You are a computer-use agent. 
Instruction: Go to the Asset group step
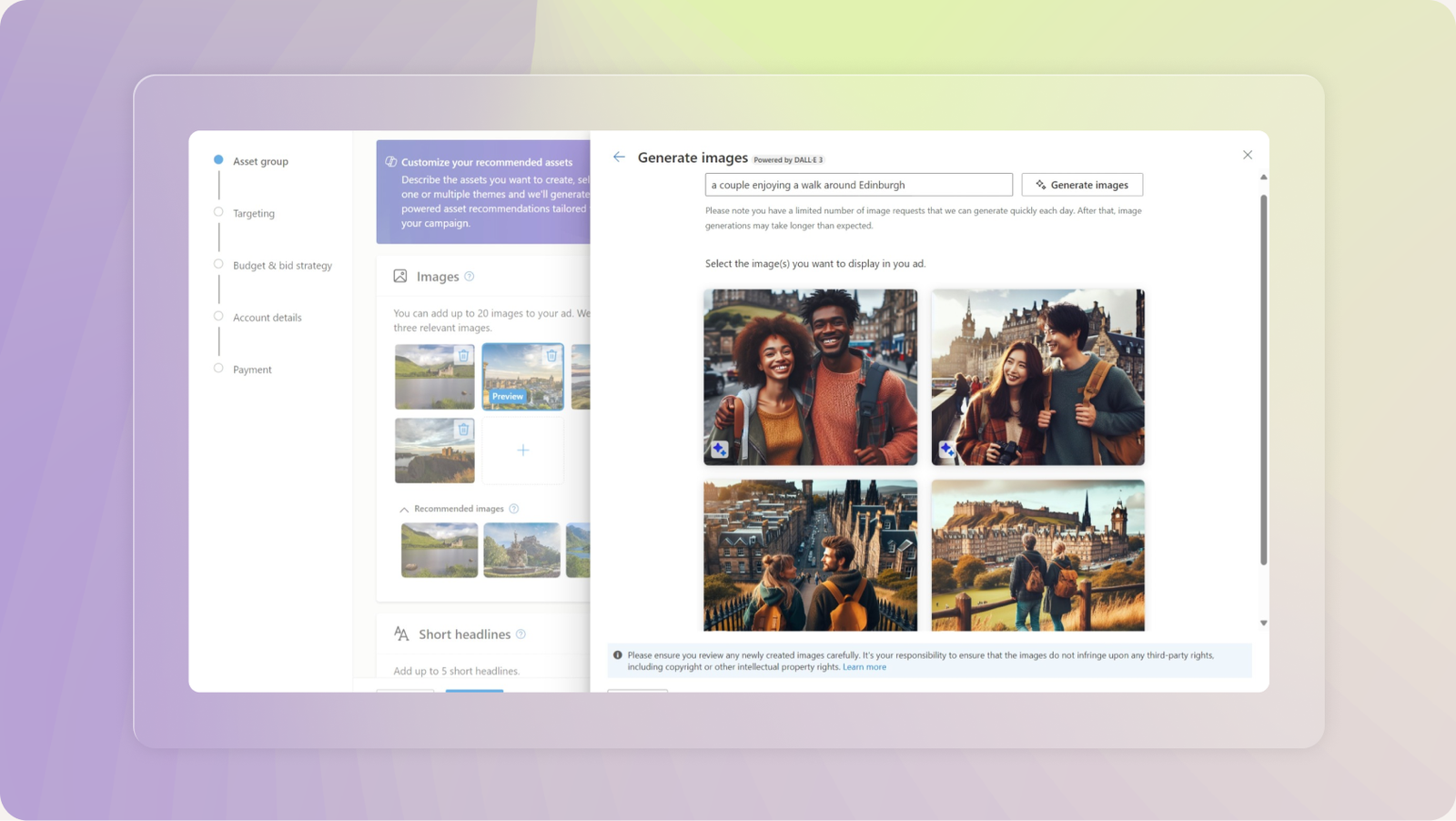[x=218, y=158]
